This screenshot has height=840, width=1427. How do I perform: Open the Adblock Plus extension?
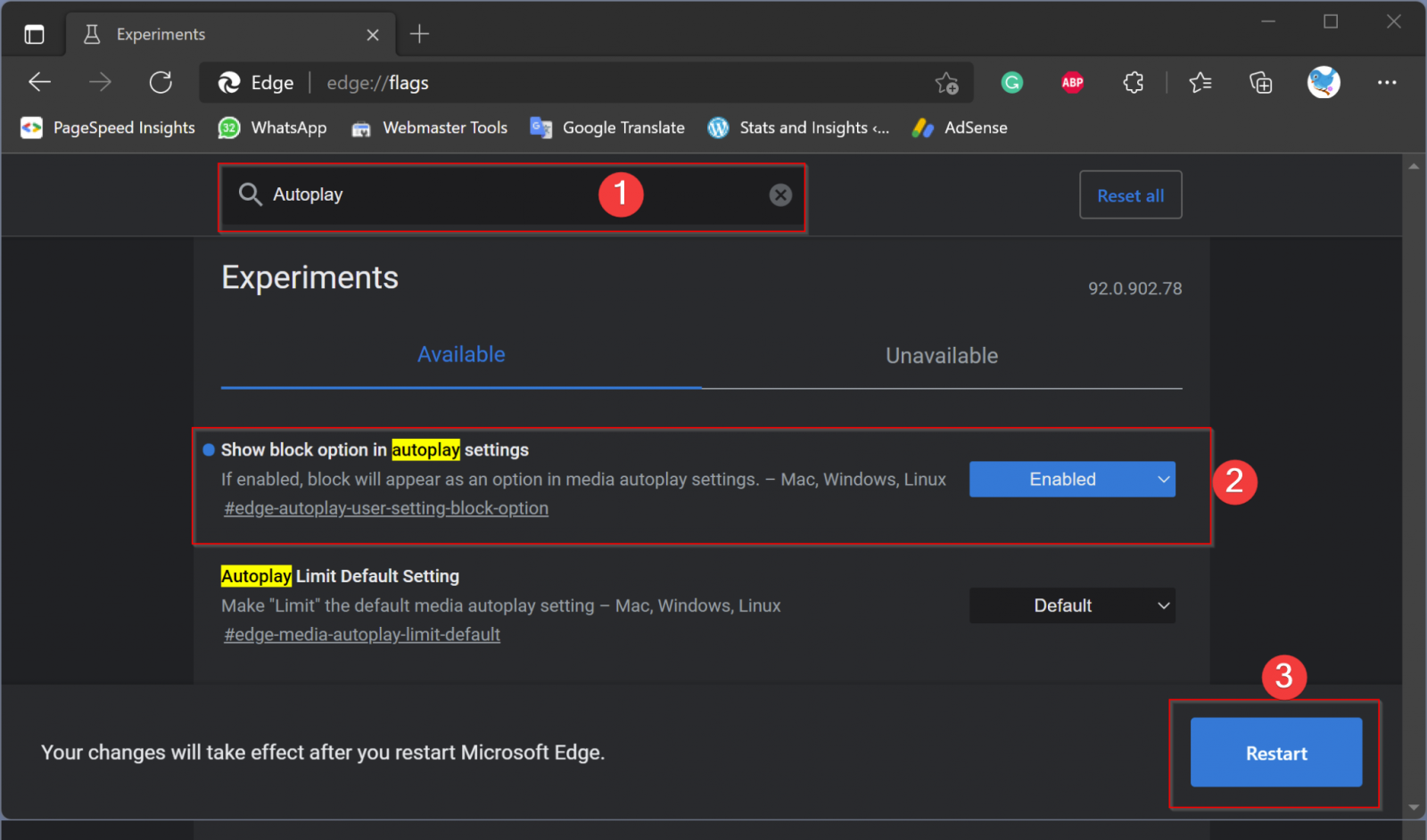(1072, 82)
